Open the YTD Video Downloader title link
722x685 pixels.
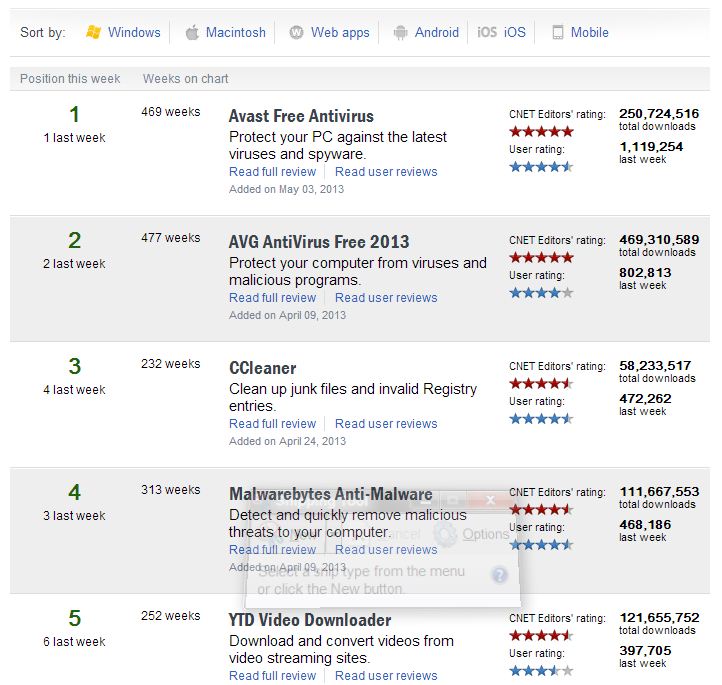pyautogui.click(x=310, y=620)
